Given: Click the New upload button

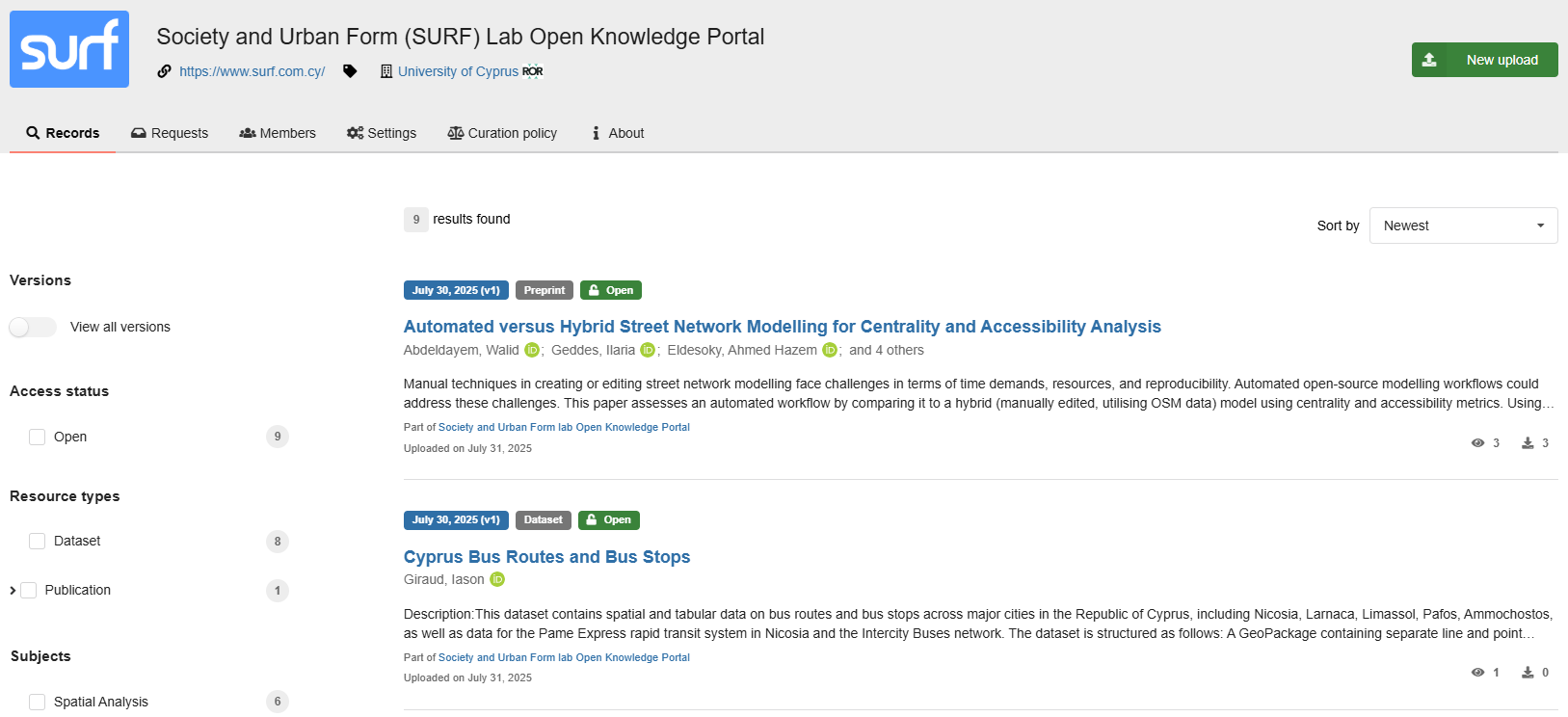Looking at the screenshot, I should pyautogui.click(x=1484, y=60).
